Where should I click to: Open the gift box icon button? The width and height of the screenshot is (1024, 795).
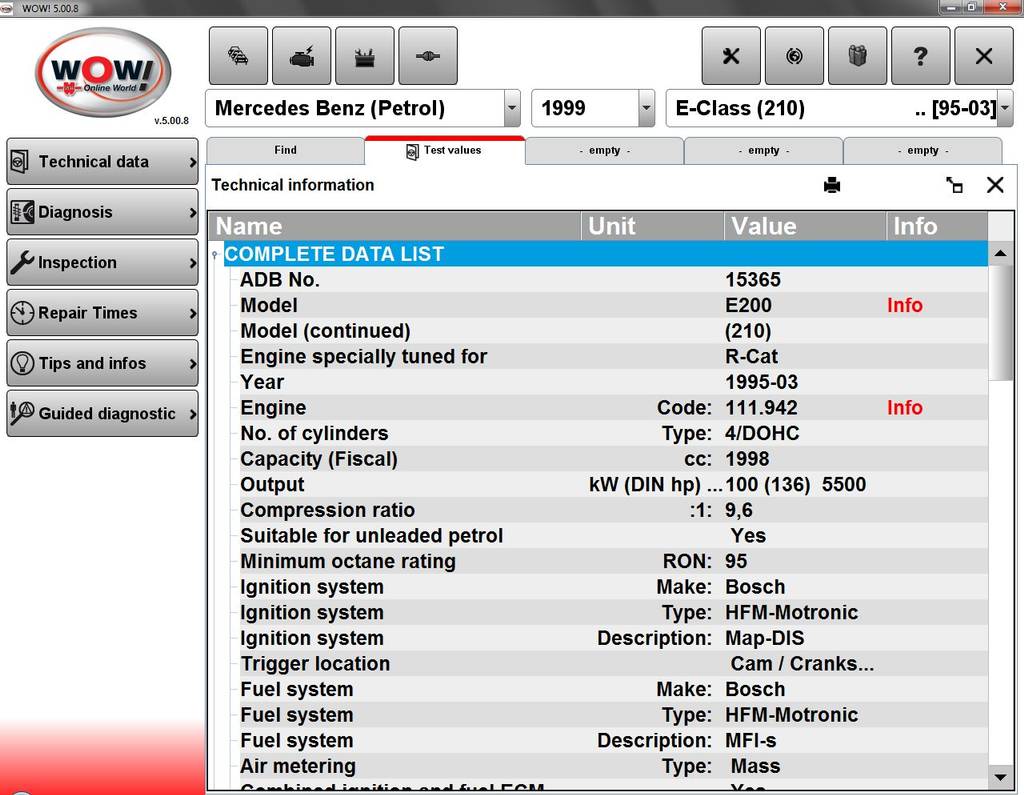[857, 56]
